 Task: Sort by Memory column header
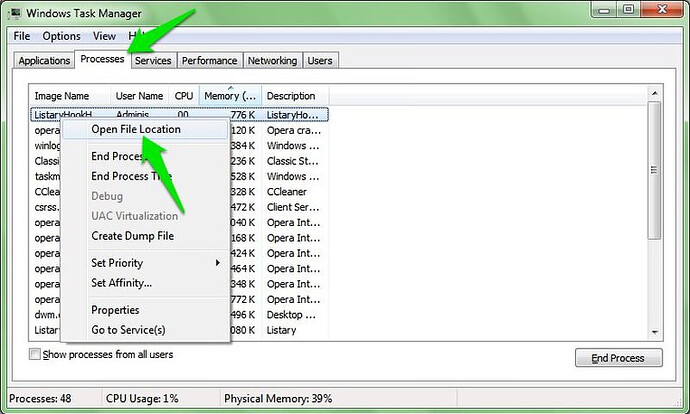pyautogui.click(x=230, y=96)
